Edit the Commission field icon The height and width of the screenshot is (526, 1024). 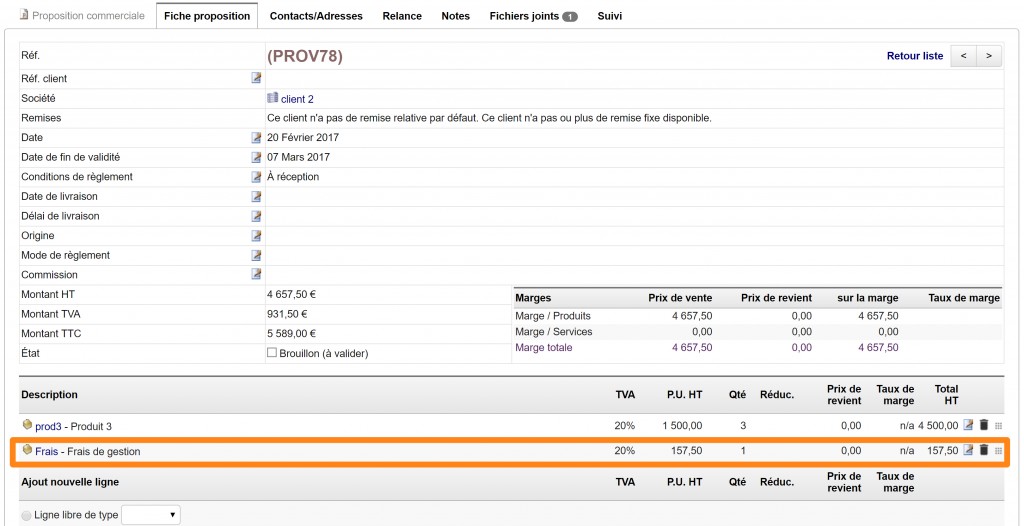click(257, 274)
